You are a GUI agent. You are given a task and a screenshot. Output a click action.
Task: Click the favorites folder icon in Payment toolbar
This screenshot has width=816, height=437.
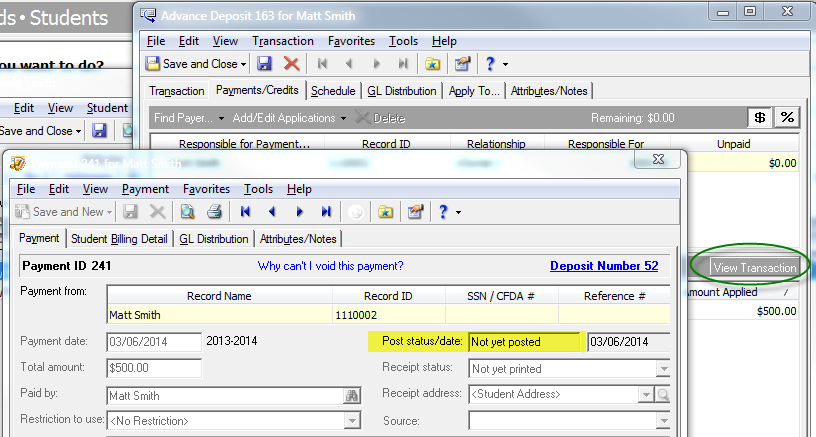pyautogui.click(x=386, y=212)
